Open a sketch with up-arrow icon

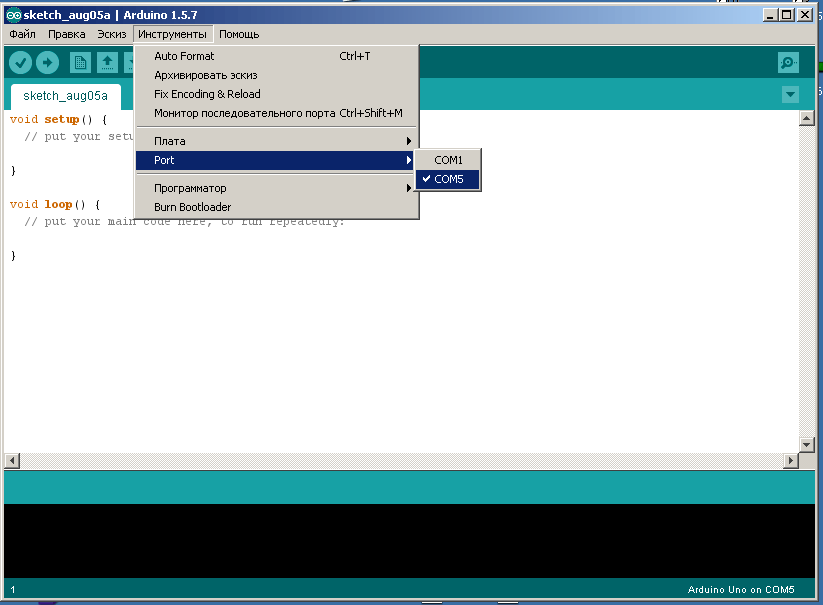click(x=107, y=63)
